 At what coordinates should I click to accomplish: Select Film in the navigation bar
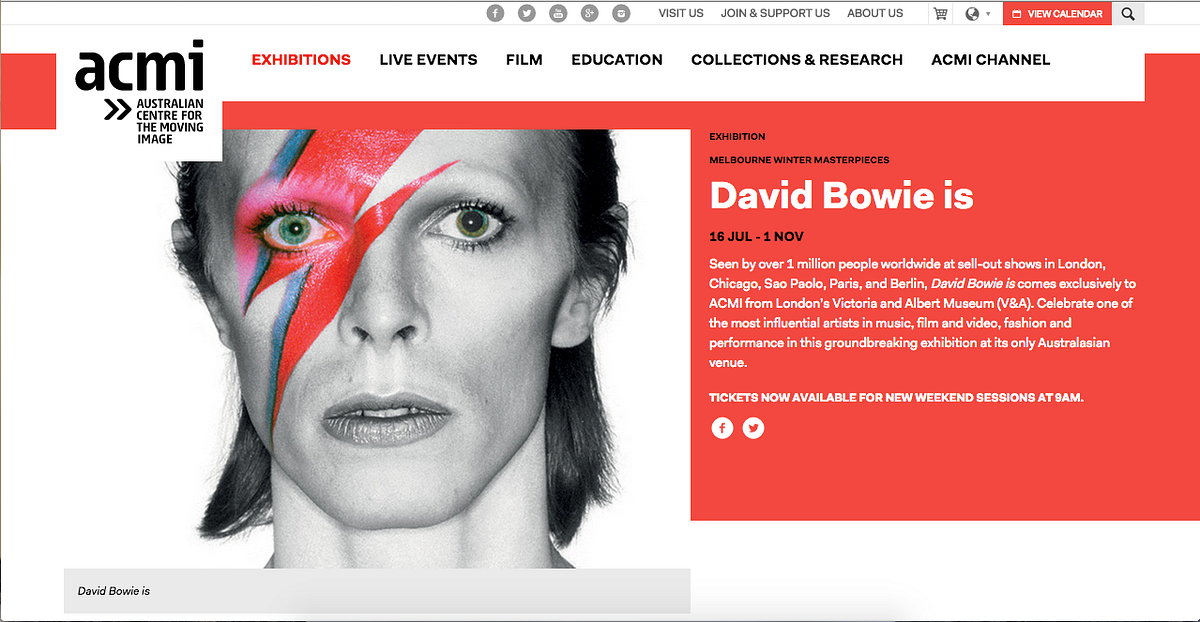[524, 60]
